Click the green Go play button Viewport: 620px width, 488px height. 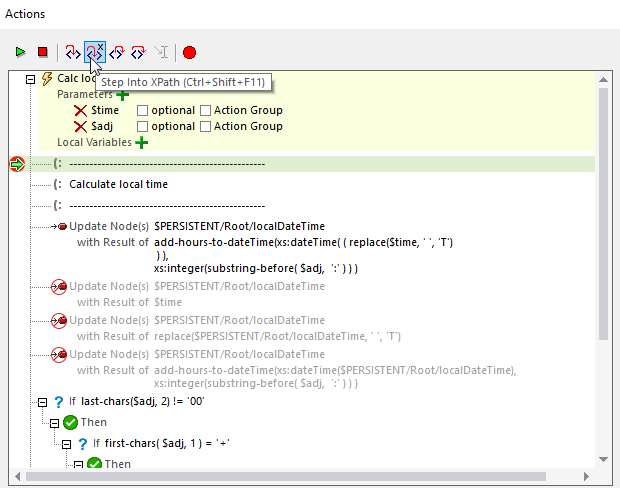[x=20, y=52]
